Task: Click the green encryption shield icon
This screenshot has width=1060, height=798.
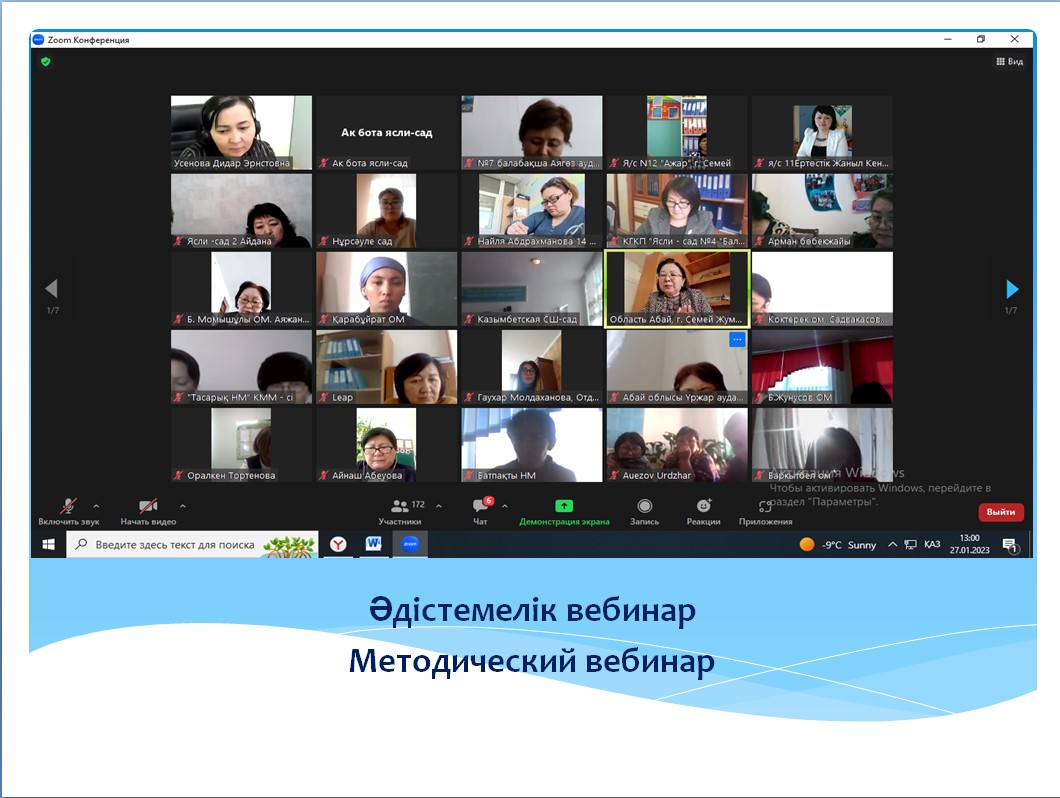Action: (45, 62)
